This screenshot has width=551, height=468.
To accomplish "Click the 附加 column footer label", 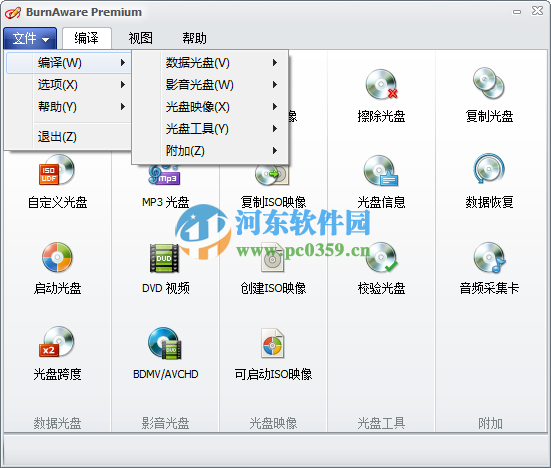I will tap(490, 423).
